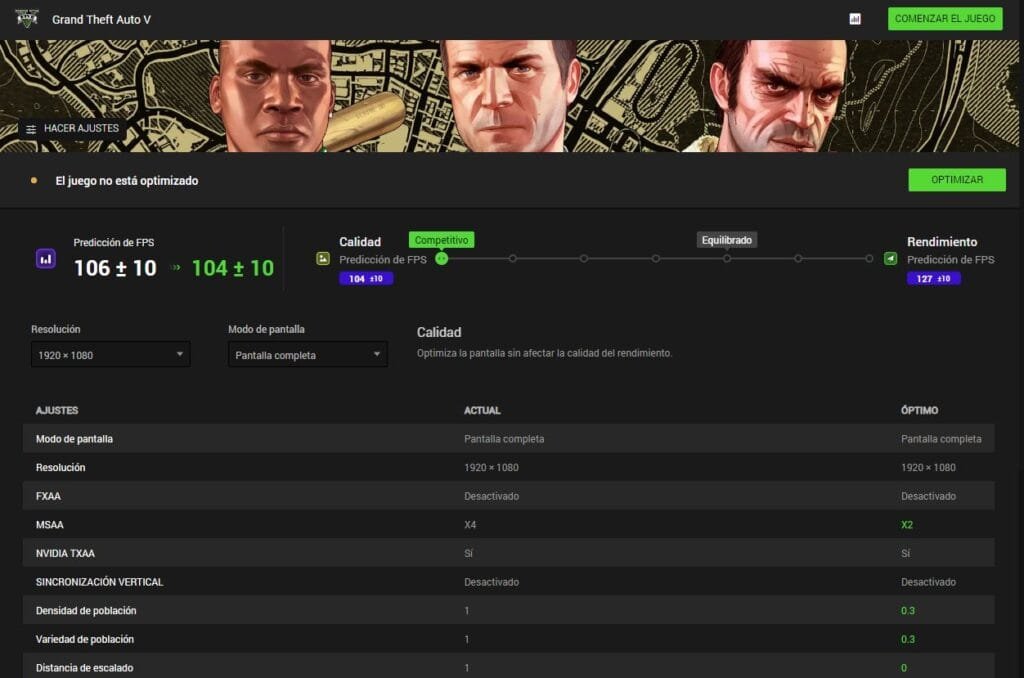Select the Rendimiento mode icon
Image resolution: width=1024 pixels, height=678 pixels.
click(890, 258)
